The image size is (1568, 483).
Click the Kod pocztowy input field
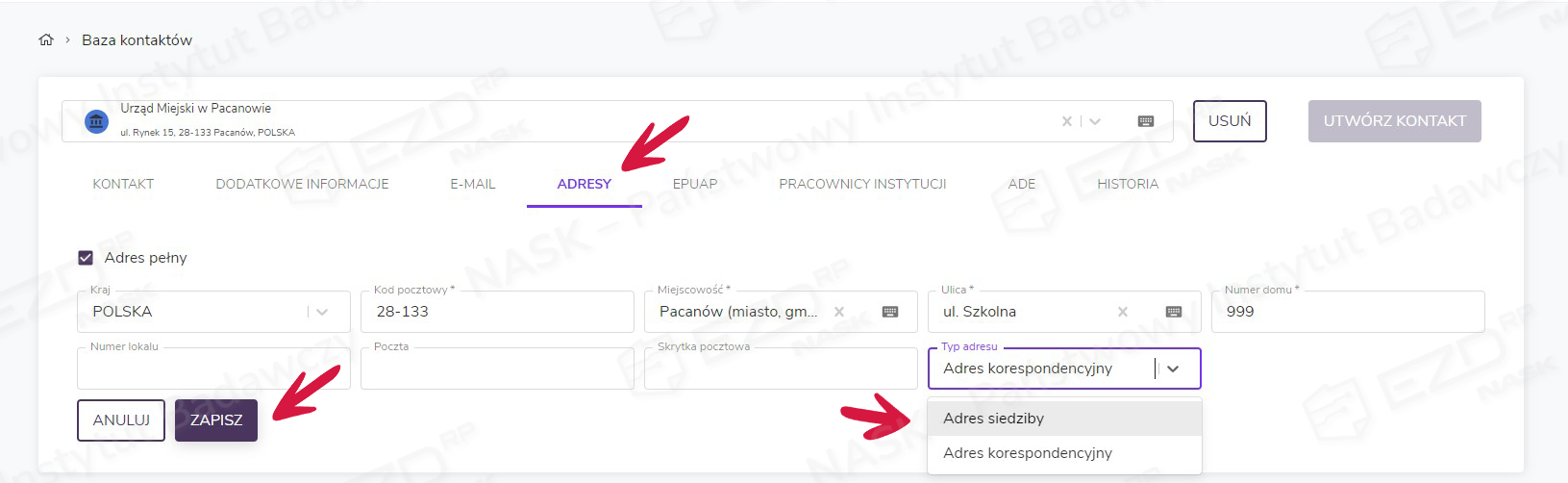tap(497, 312)
